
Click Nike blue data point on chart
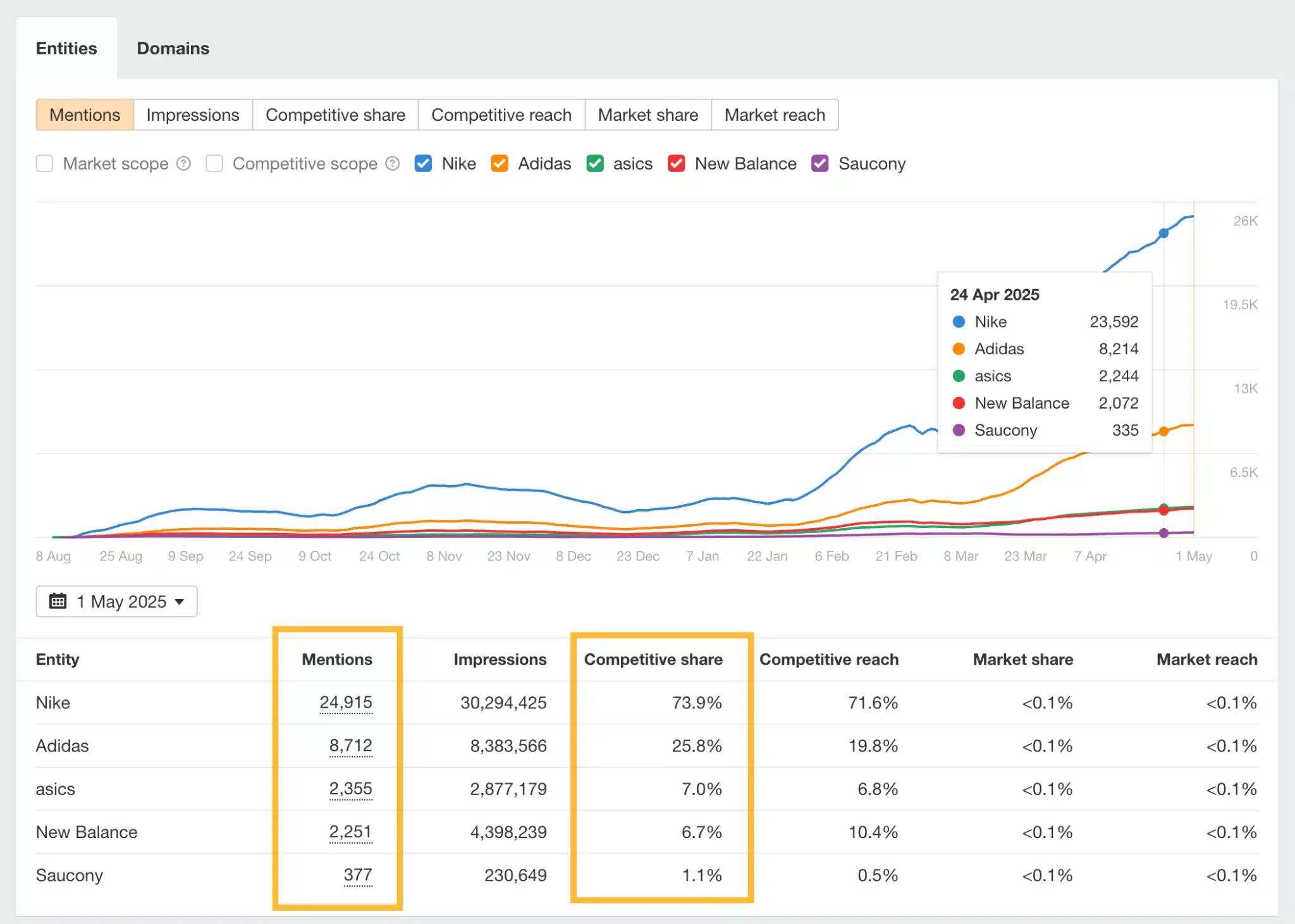pos(1163,233)
